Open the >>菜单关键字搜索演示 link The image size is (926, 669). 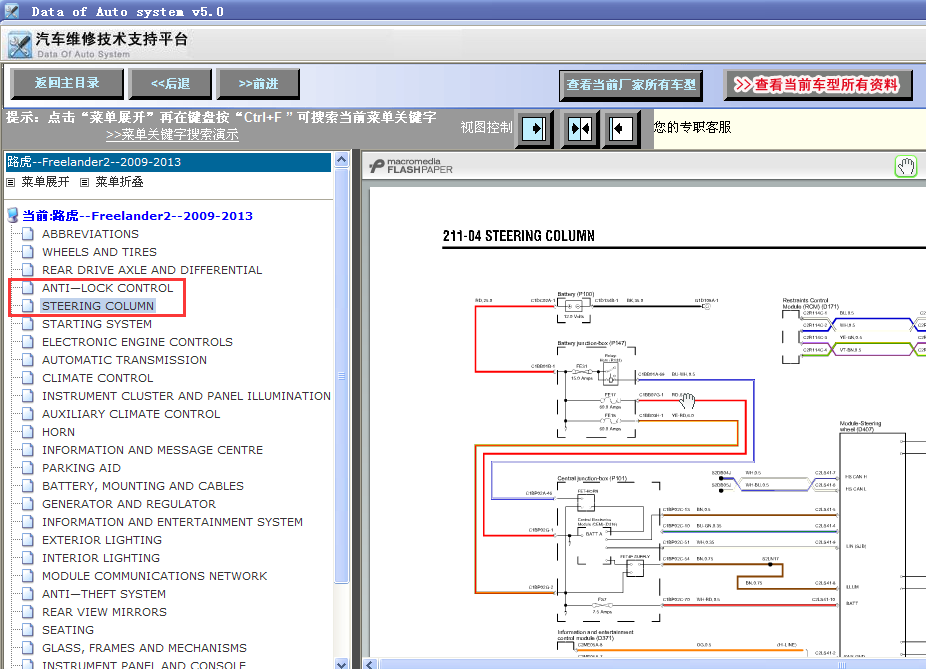coord(172,135)
